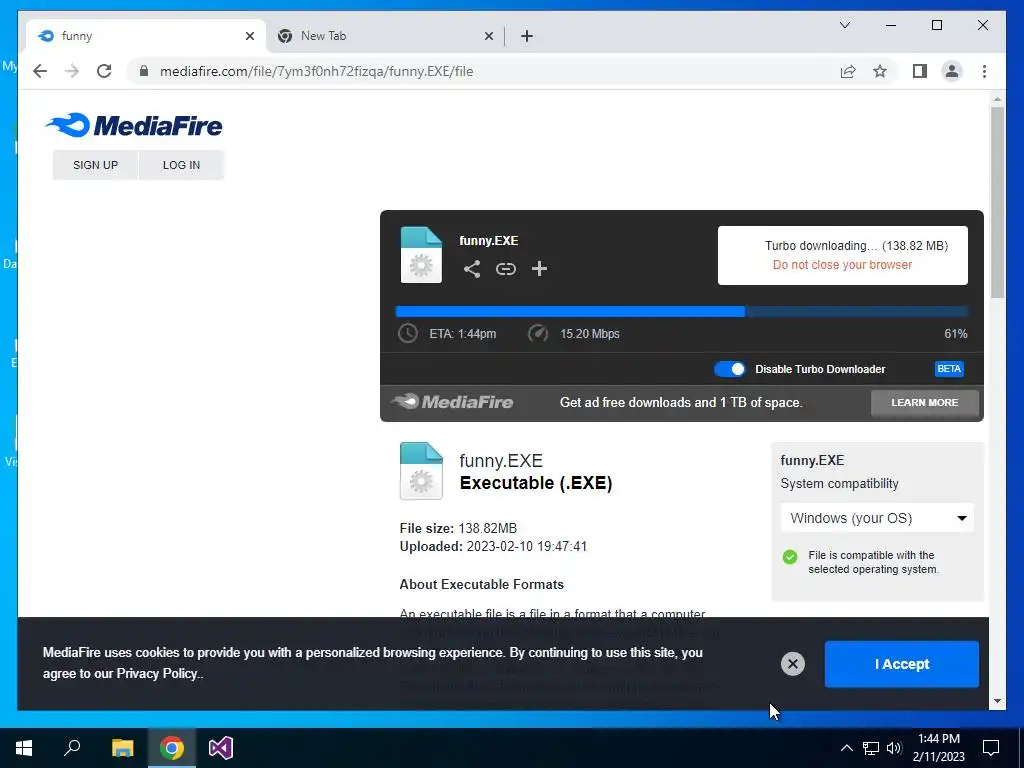The image size is (1024, 768).
Task: Click the grey MediaFire logo in ad banner
Action: click(x=452, y=402)
